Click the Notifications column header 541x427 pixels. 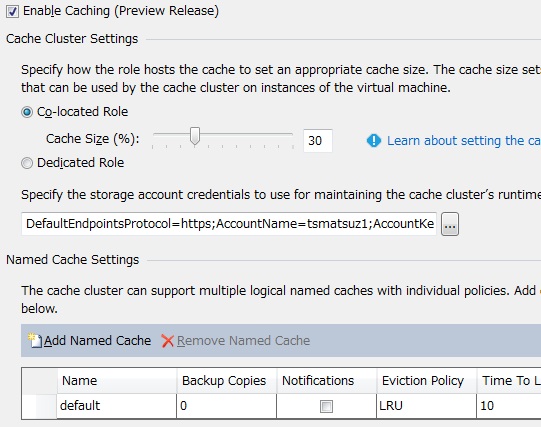click(326, 381)
